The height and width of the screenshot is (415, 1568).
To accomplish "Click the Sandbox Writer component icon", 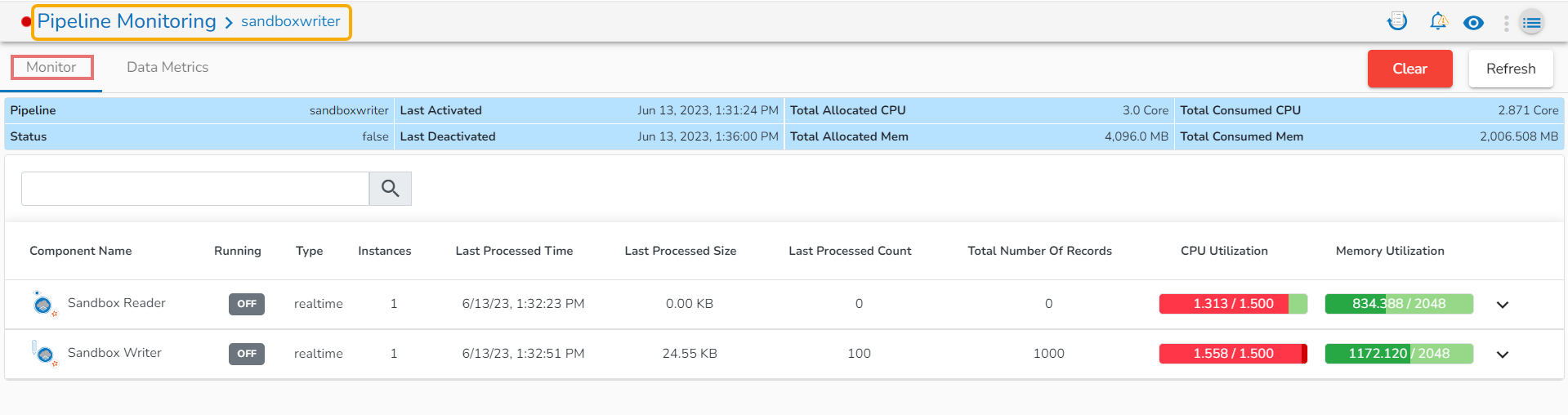I will pyautogui.click(x=43, y=354).
